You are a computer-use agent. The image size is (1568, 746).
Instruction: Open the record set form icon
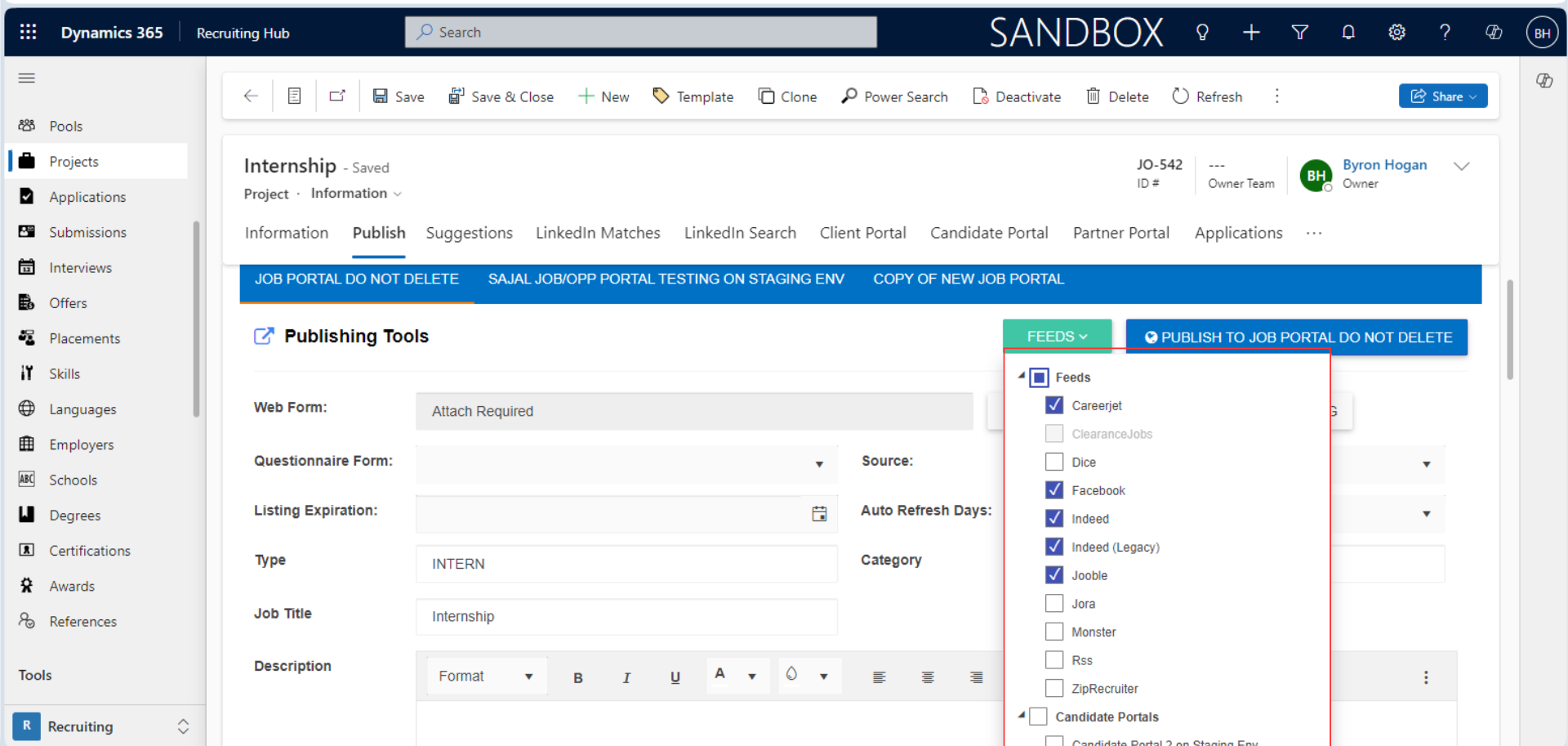pyautogui.click(x=295, y=96)
